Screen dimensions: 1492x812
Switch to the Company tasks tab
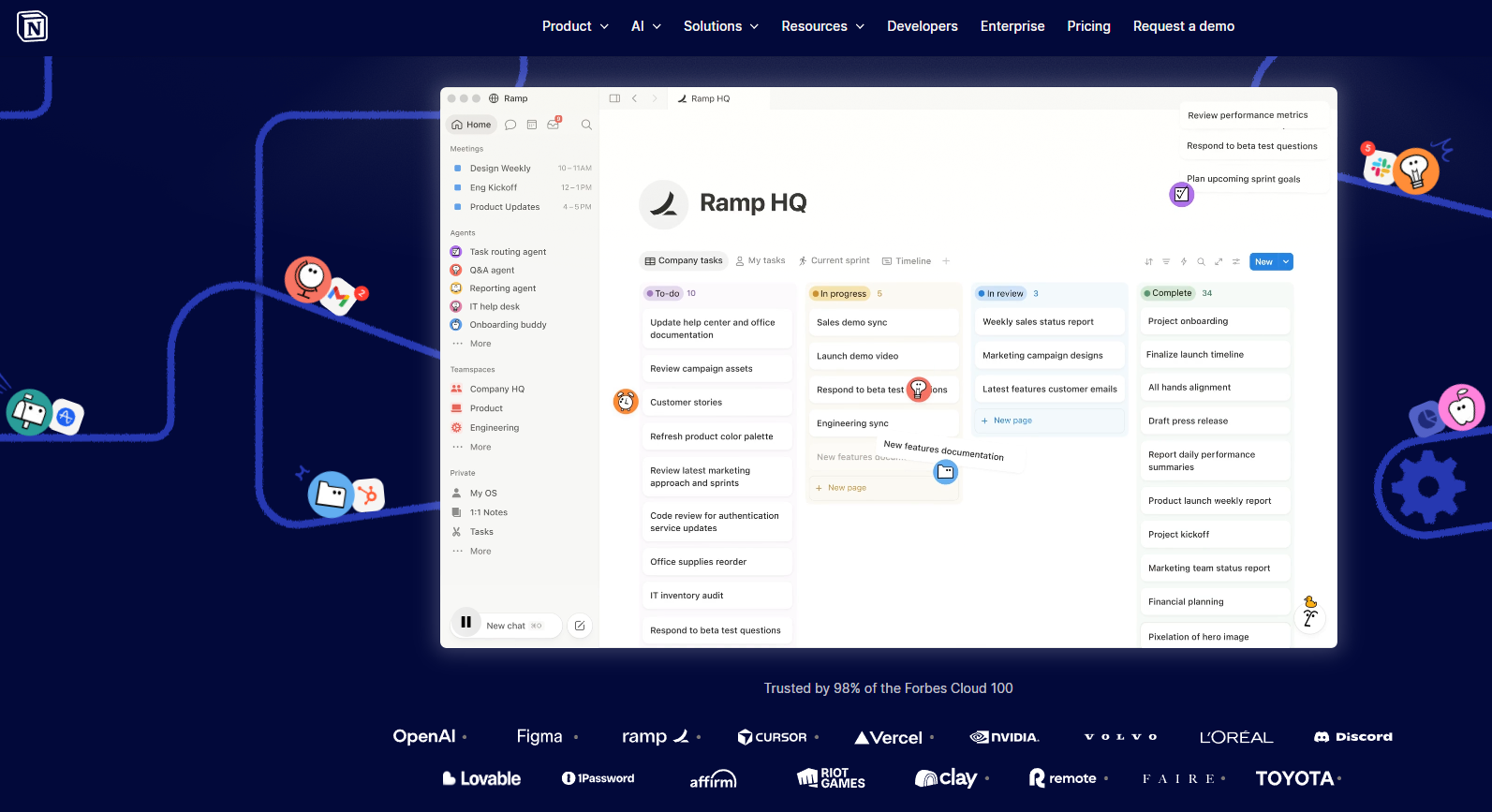tap(684, 261)
